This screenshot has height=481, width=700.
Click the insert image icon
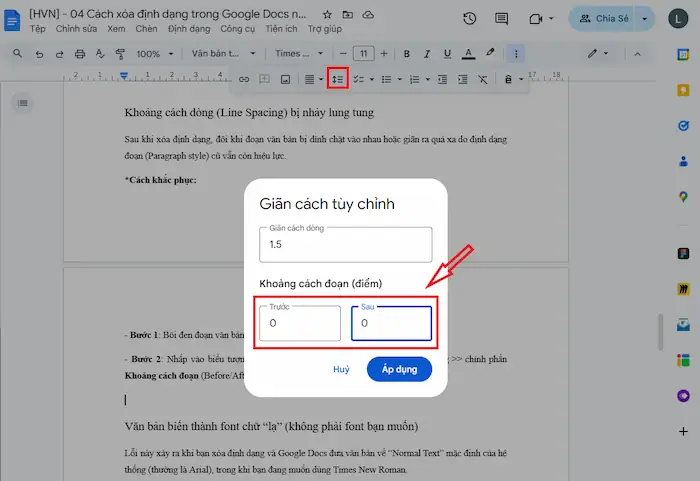285,79
